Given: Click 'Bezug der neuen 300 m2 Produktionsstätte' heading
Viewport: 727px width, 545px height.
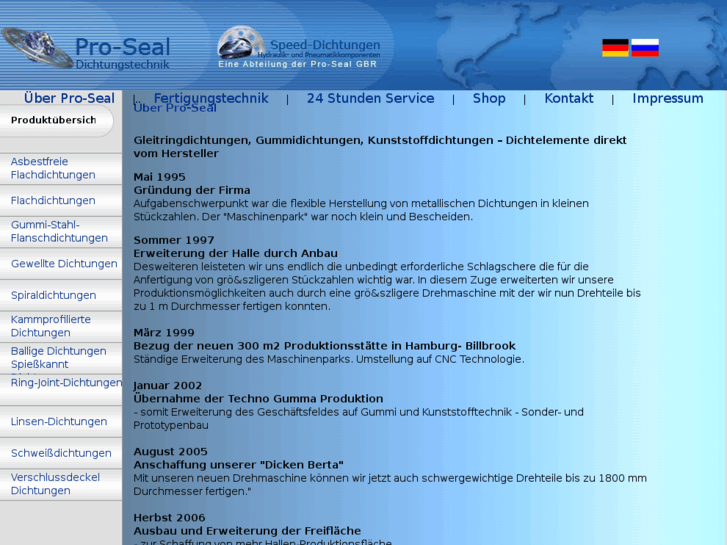Looking at the screenshot, I should [x=325, y=346].
